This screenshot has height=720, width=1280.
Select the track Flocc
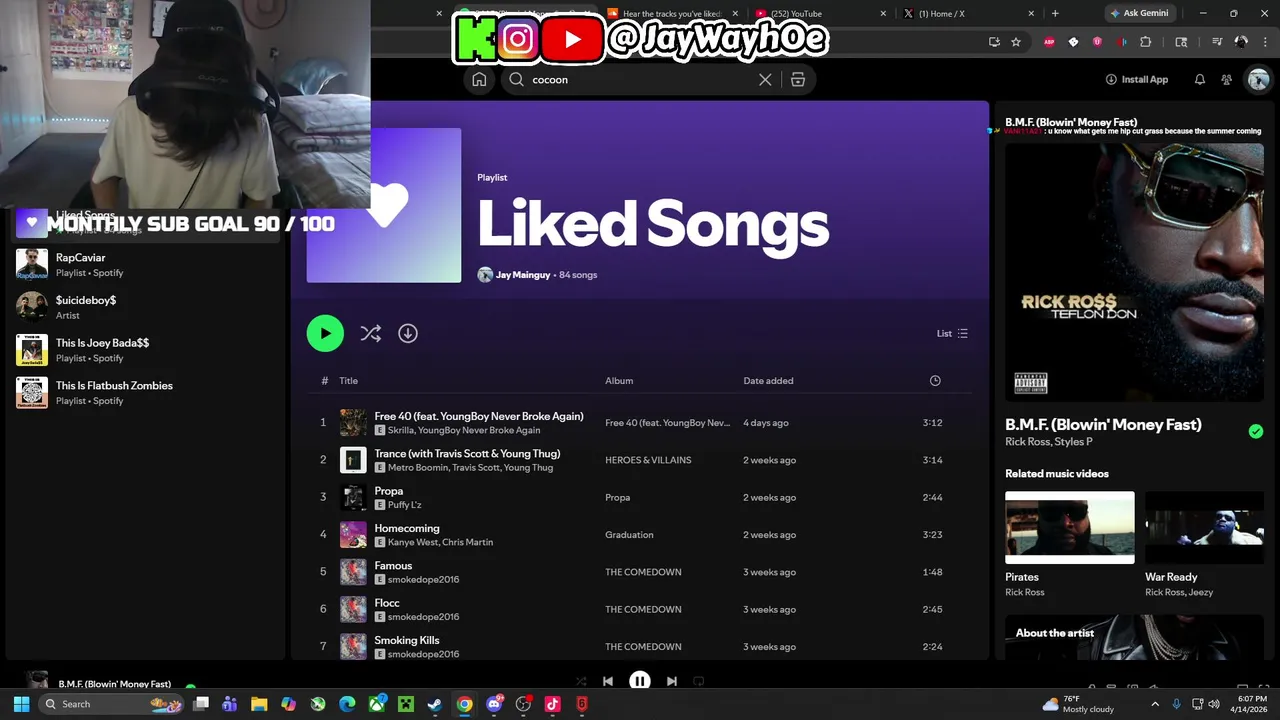coord(640,609)
